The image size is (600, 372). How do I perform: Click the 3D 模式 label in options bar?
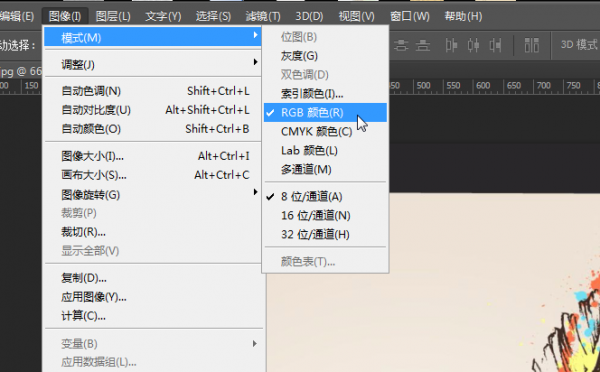[x=579, y=45]
